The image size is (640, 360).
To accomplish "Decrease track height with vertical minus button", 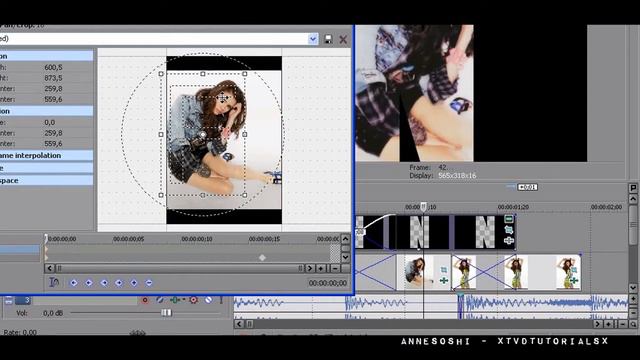I will [x=633, y=313].
